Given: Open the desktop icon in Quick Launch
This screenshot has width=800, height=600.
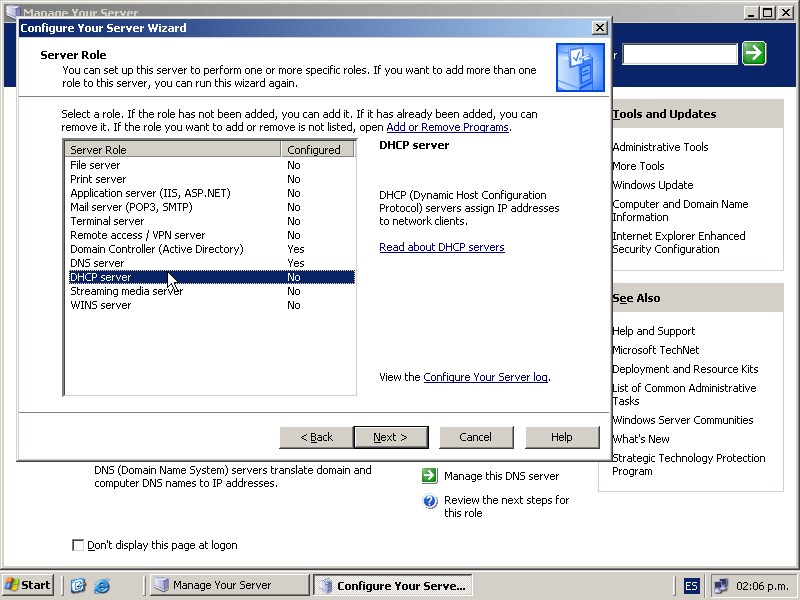Looking at the screenshot, I should 78,586.
